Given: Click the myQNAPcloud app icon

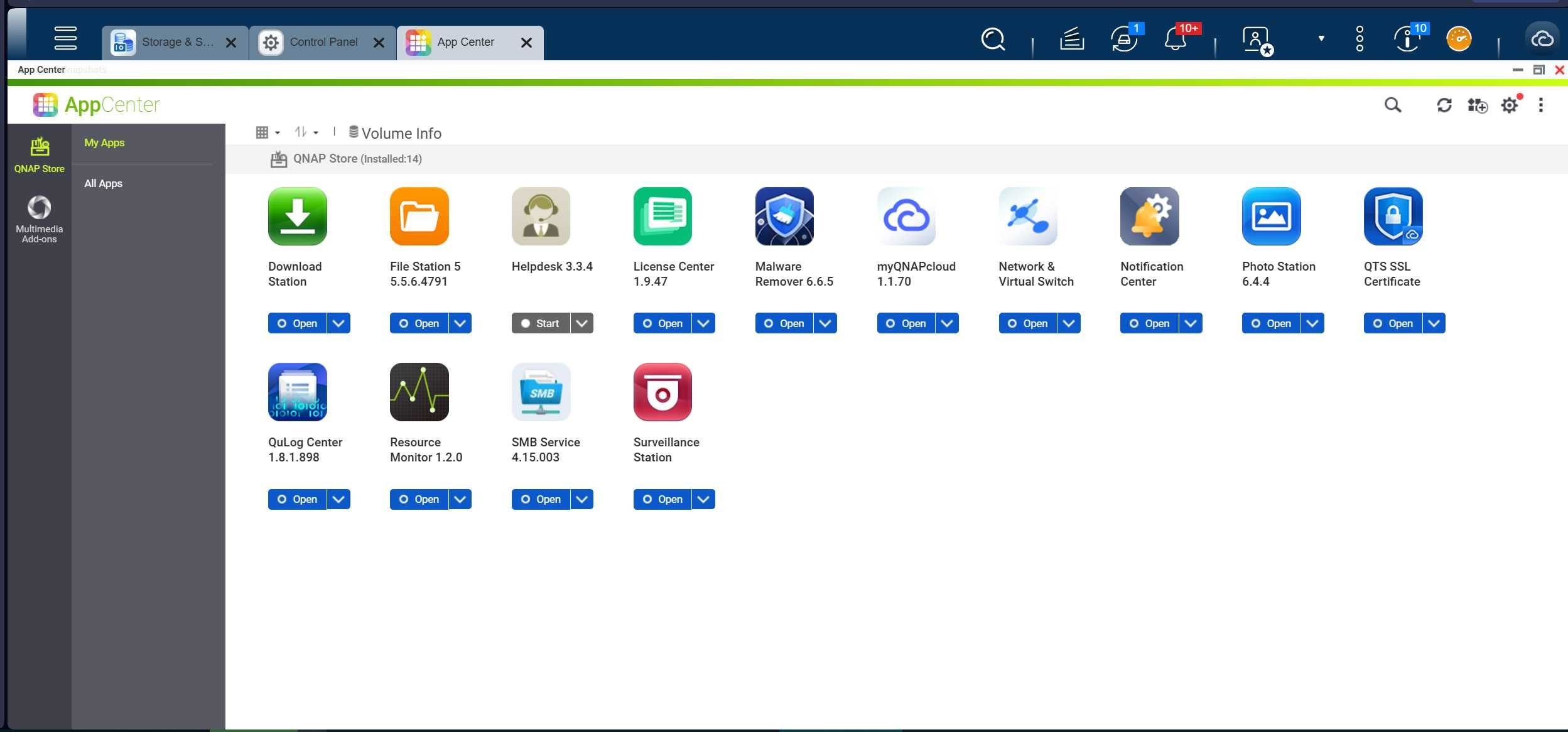Looking at the screenshot, I should (906, 216).
